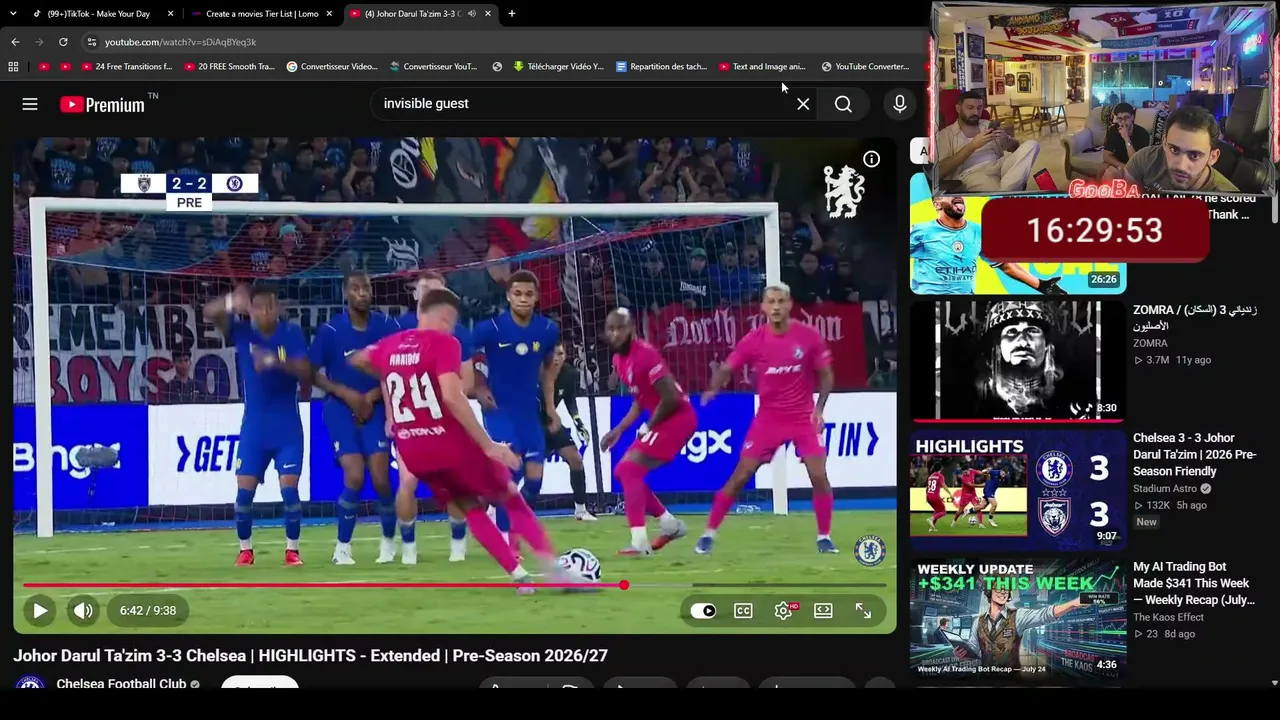Screen dimensions: 1280x720
Task: Reload the current page
Action: tap(63, 42)
